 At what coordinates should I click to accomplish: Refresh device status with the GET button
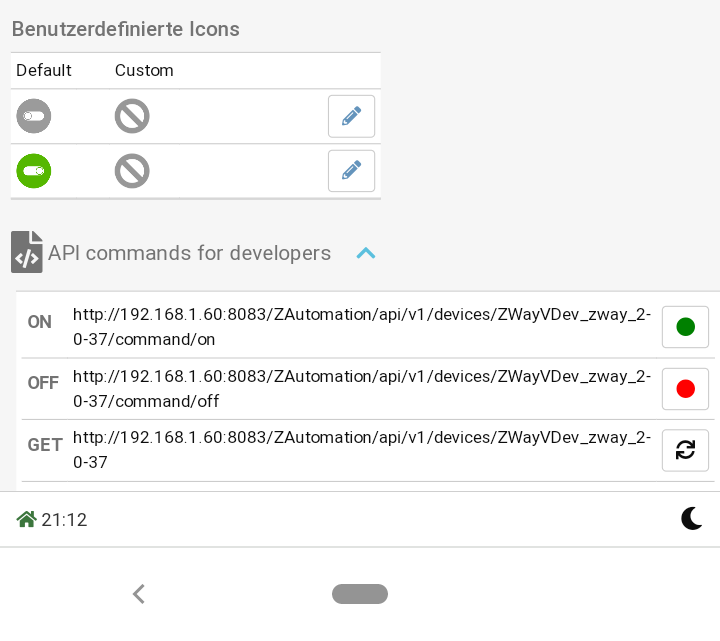[685, 450]
